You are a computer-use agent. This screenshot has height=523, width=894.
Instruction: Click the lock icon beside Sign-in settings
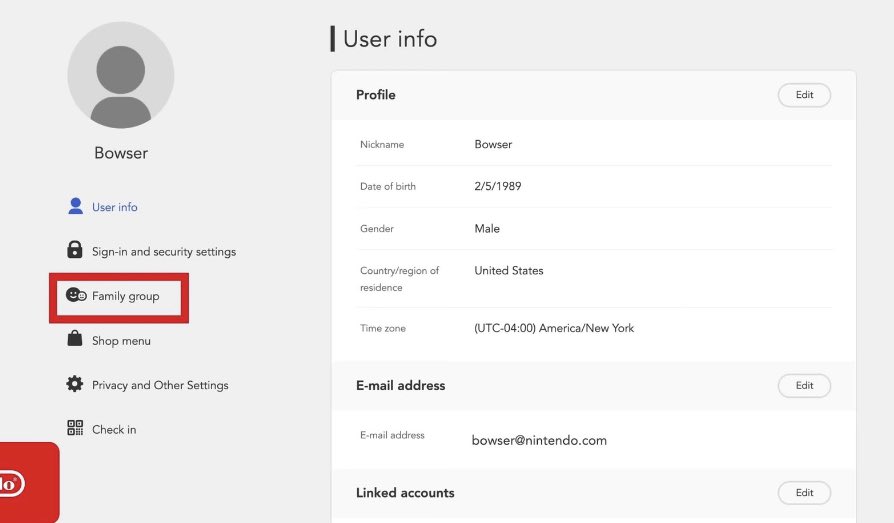click(75, 250)
